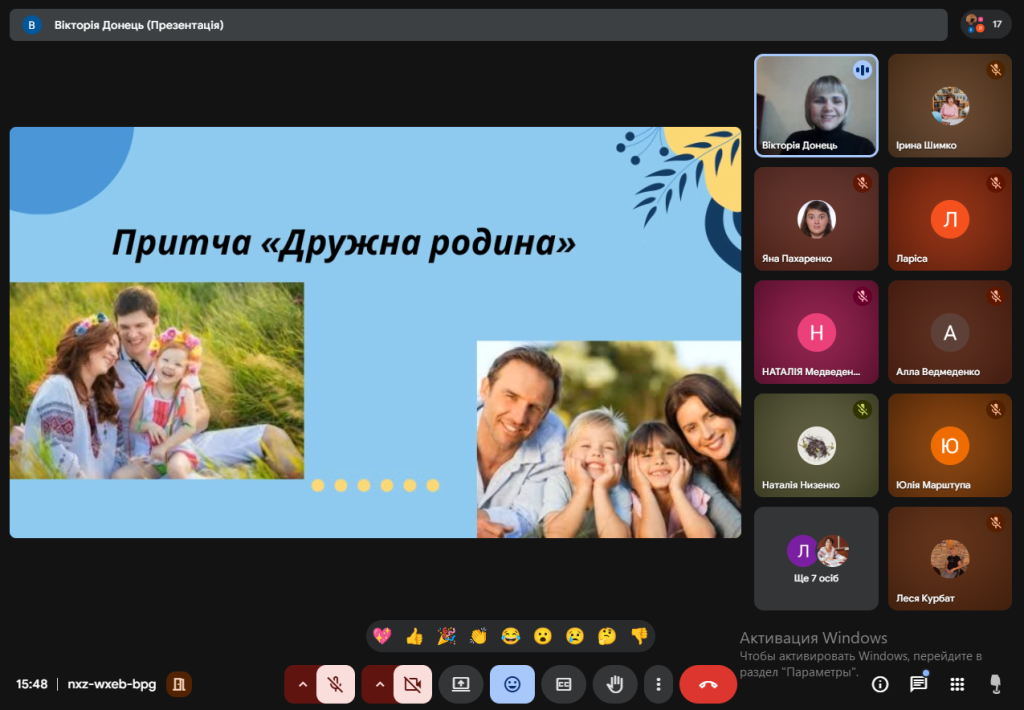Toggle closed captions button
Image resolution: width=1024 pixels, height=710 pixels.
[563, 685]
